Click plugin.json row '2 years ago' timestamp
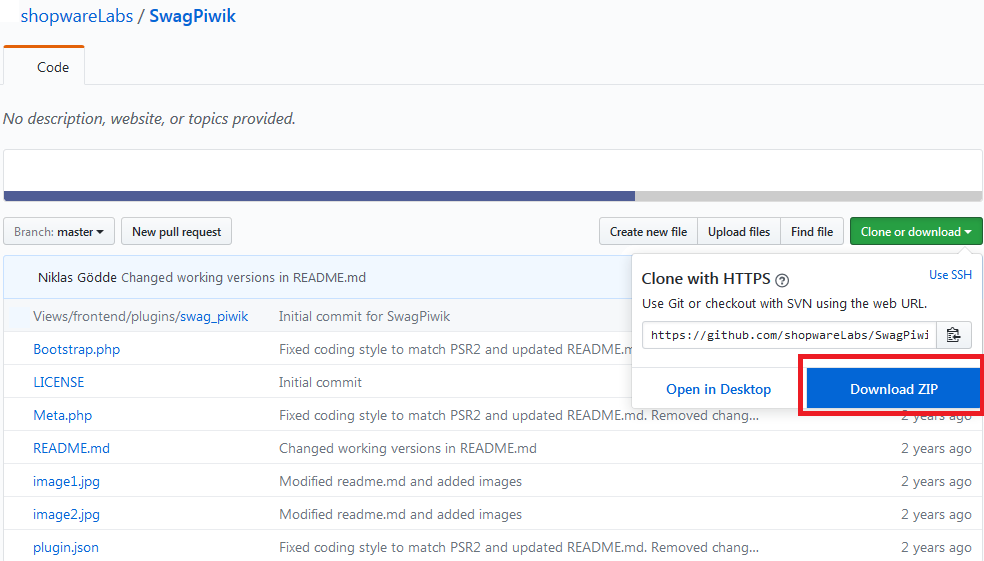The width and height of the screenshot is (984, 561). tap(936, 547)
